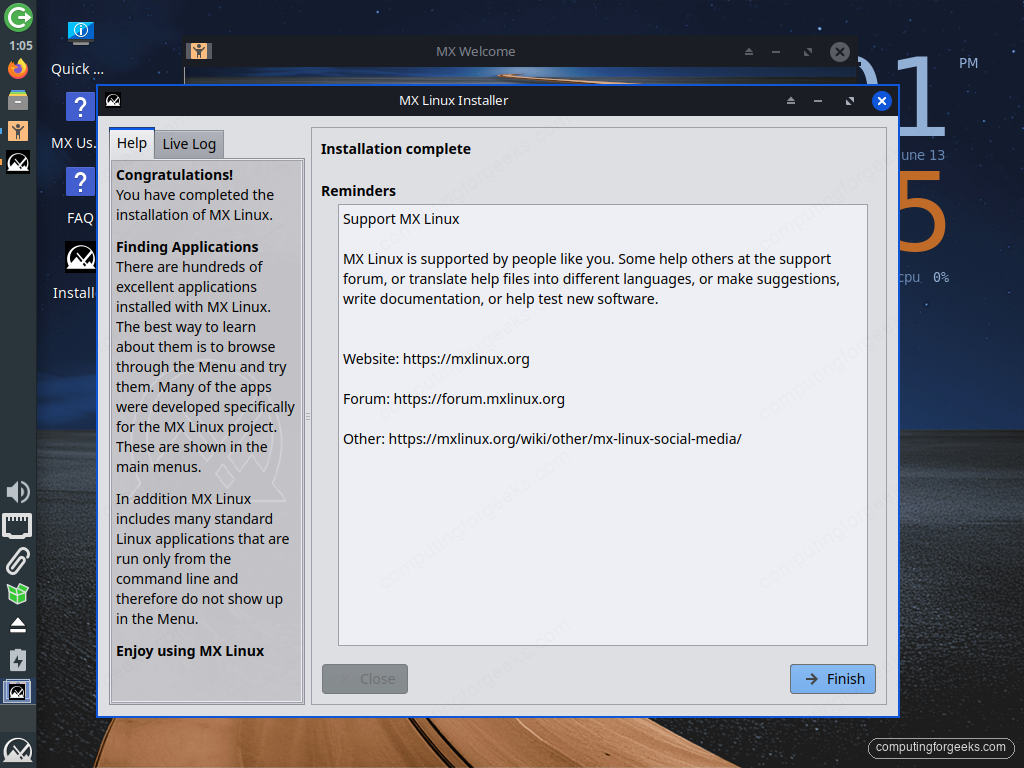Click the 'Finding Applications' help heading
1024x768 pixels.
pyautogui.click(x=187, y=247)
